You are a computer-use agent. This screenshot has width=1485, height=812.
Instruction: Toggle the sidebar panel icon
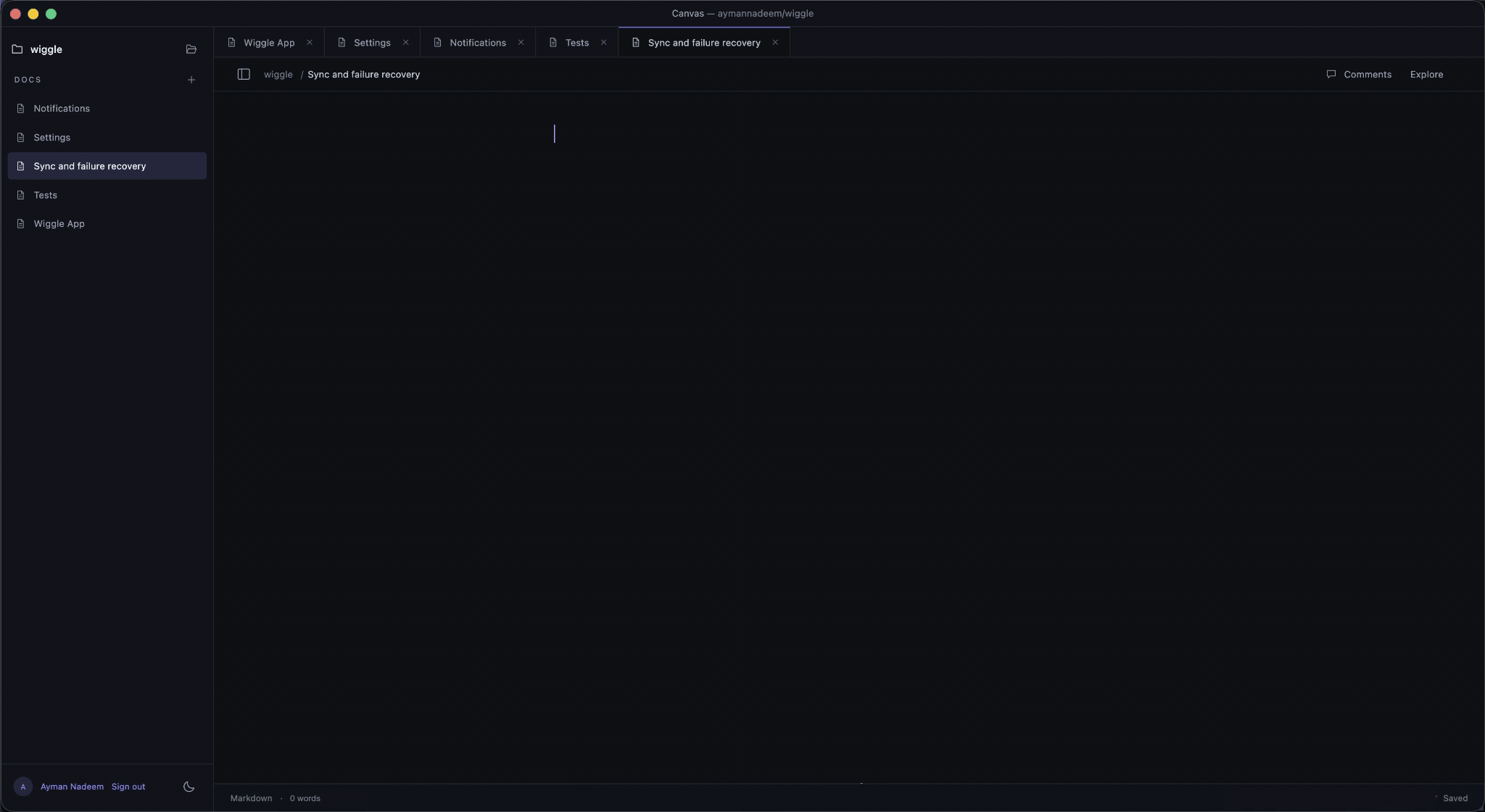244,74
